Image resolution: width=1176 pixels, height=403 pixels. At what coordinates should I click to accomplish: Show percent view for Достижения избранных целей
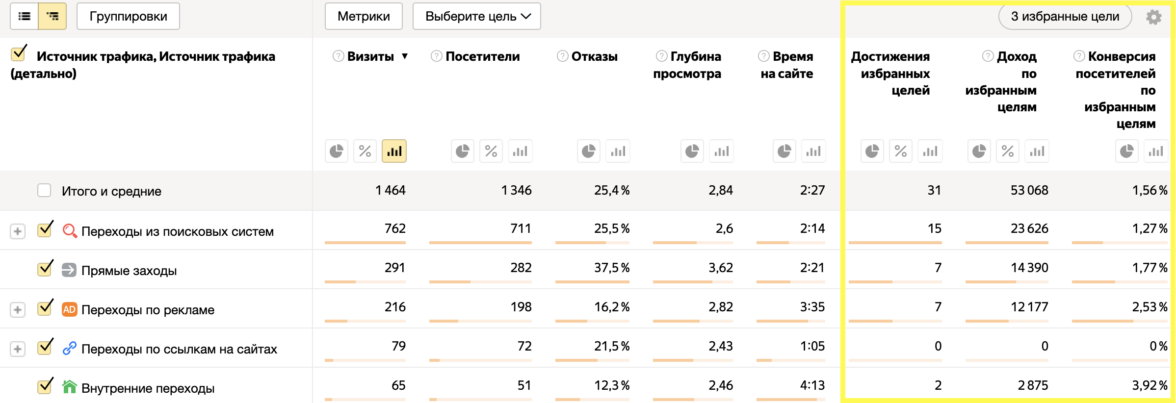point(900,151)
